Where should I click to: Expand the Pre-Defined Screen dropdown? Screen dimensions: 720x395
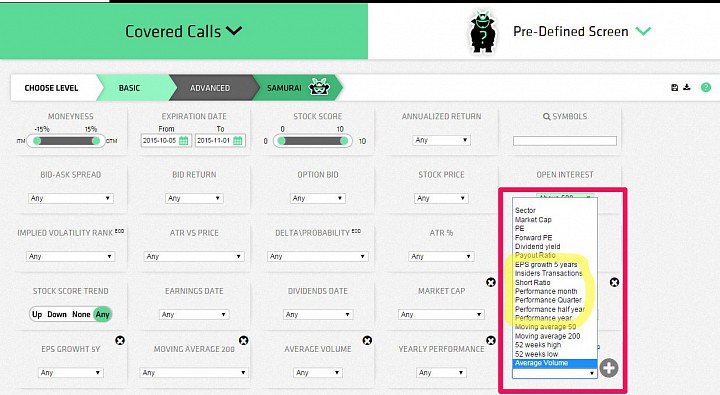582,31
